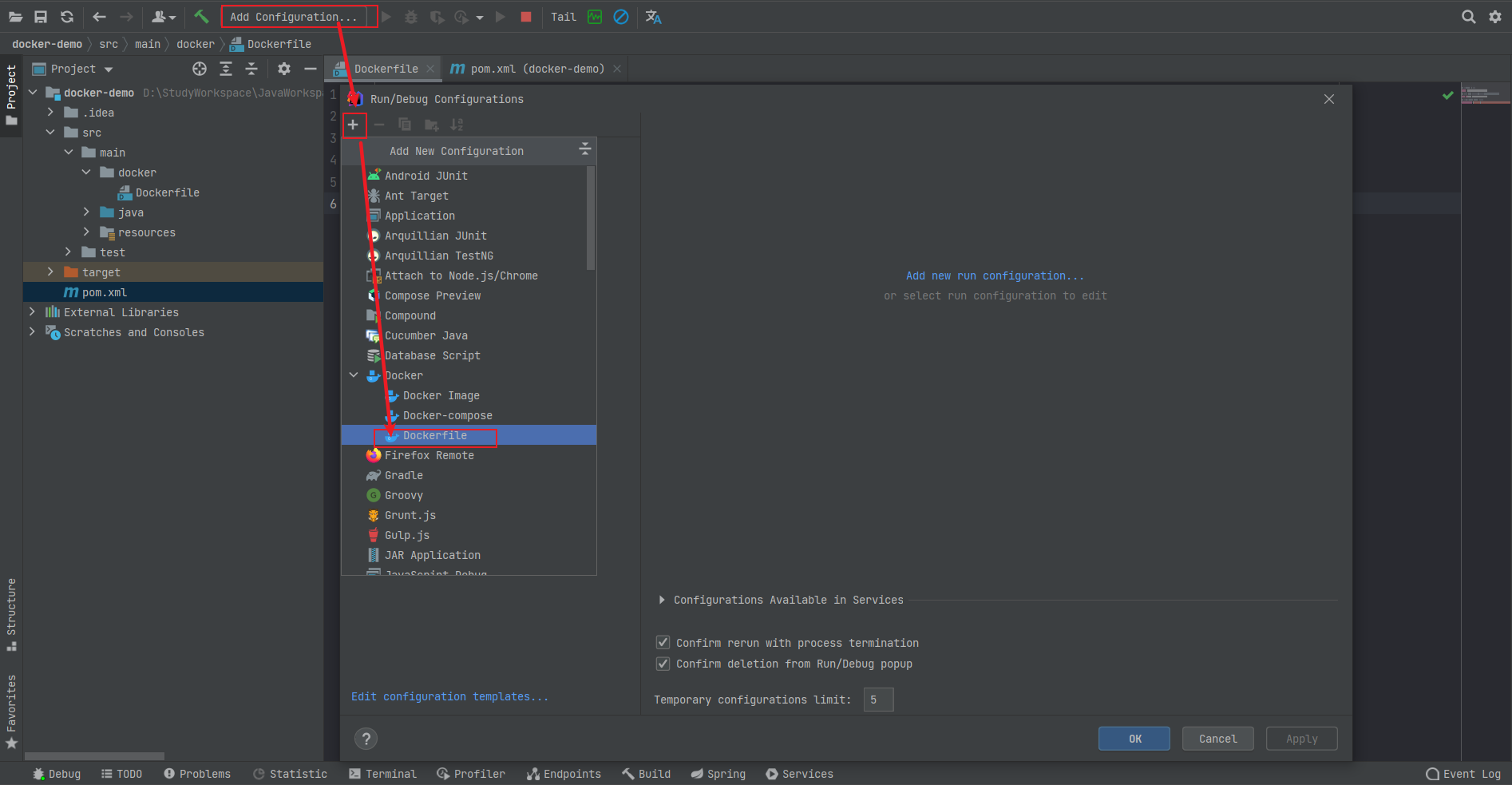Screen dimensions: 1512x785
Task: Open IDE settings gear at top right
Action: click(x=1495, y=17)
